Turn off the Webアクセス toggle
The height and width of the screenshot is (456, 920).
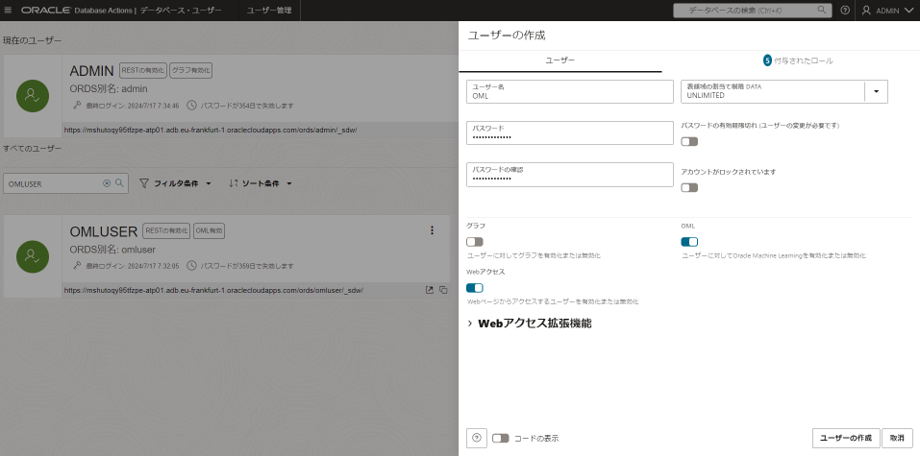pyautogui.click(x=475, y=288)
